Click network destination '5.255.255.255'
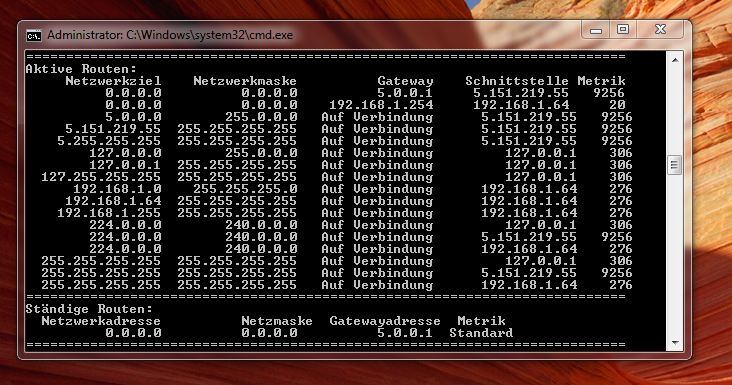The image size is (732, 385). [x=109, y=141]
